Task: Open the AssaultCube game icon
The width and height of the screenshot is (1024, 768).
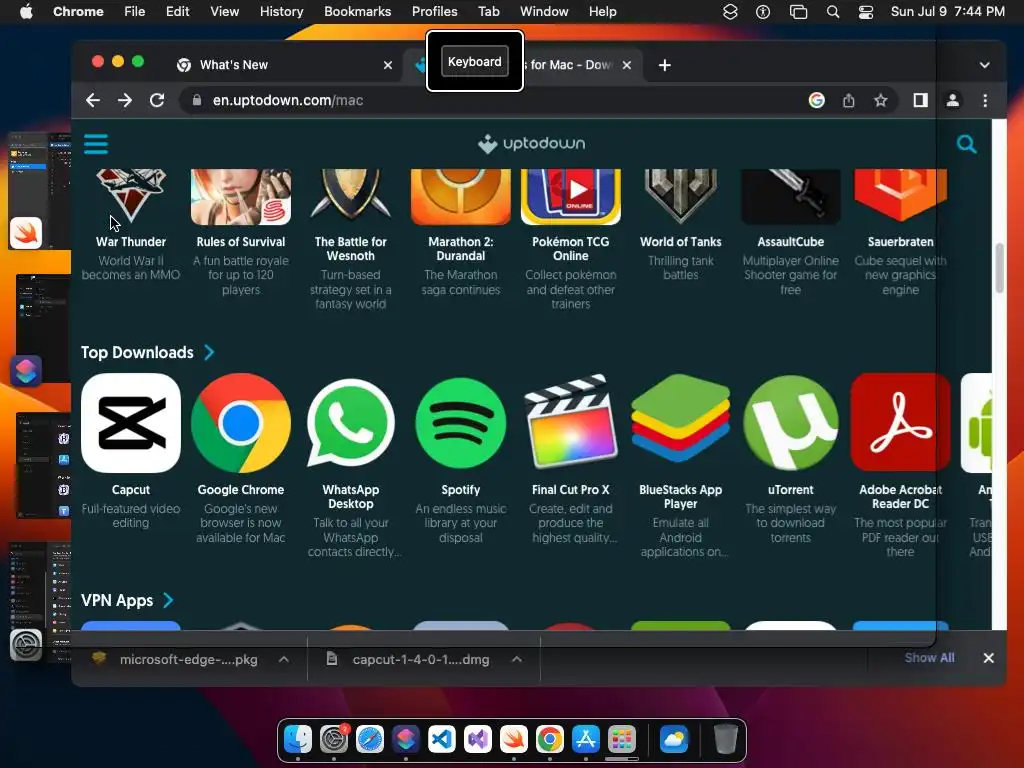Action: [x=790, y=196]
